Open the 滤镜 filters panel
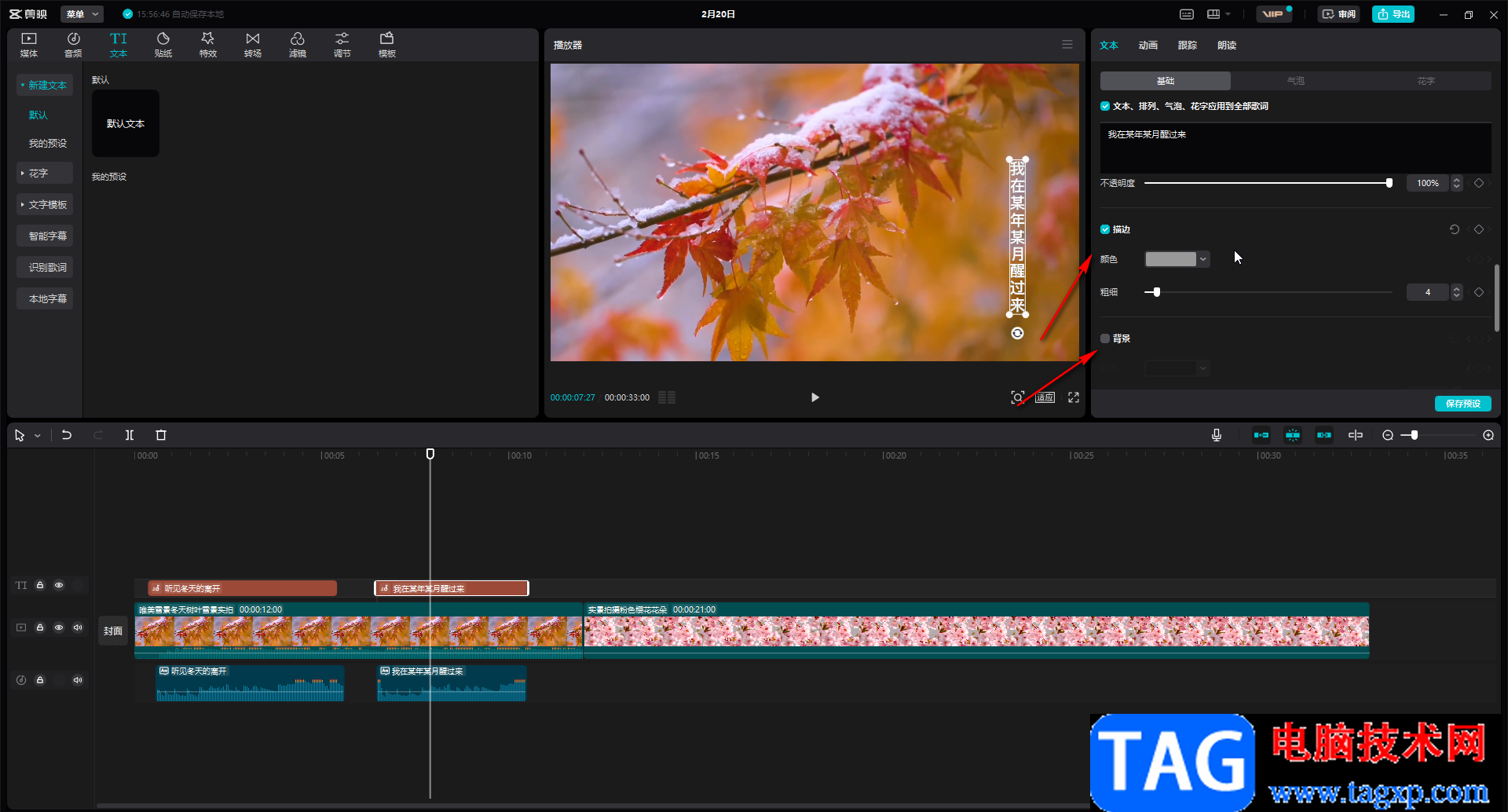Viewport: 1508px width, 812px height. pos(297,45)
